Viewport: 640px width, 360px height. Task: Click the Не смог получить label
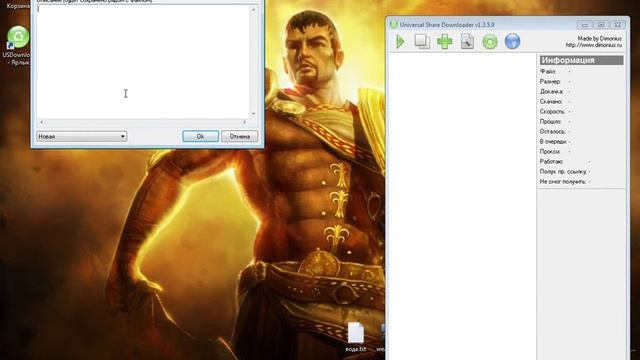tap(563, 182)
